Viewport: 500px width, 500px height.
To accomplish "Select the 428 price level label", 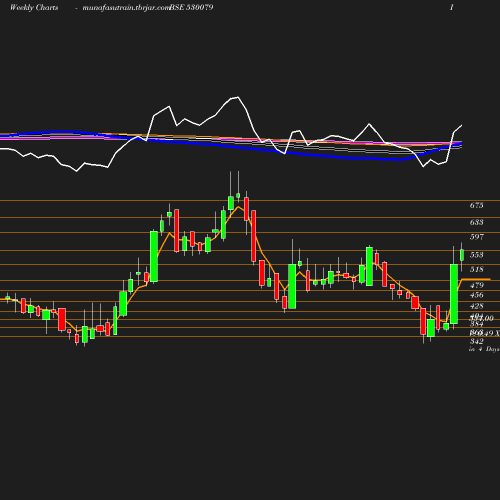I will tap(476, 306).
